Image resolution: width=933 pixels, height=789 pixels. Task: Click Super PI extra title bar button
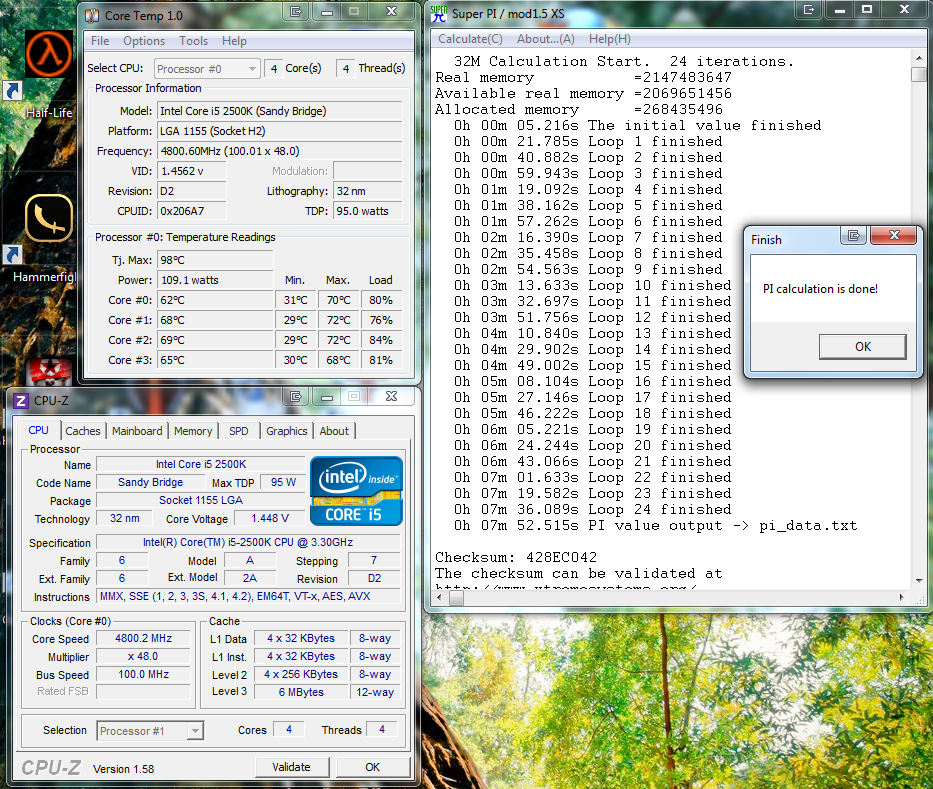point(809,10)
